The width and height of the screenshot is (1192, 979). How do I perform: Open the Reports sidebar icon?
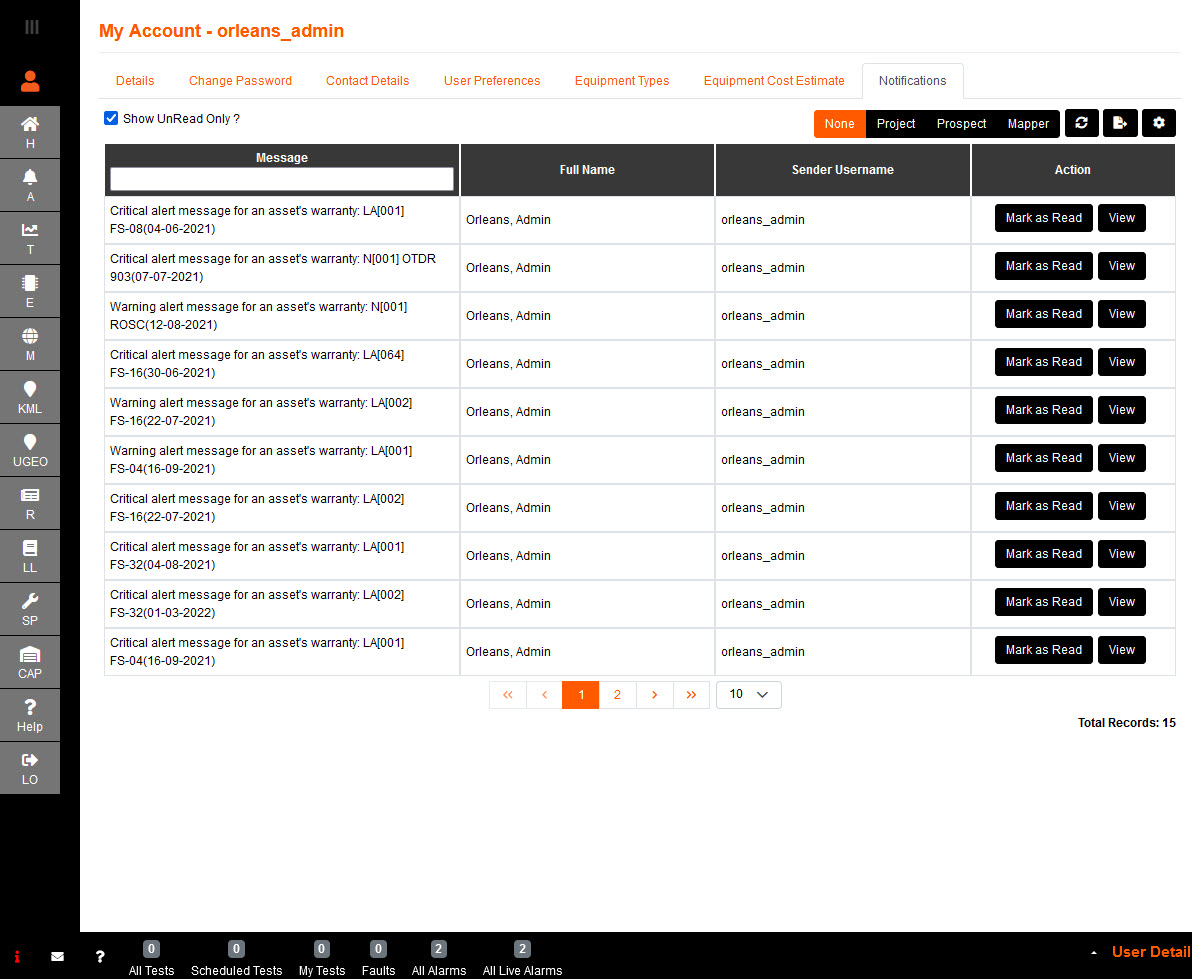point(30,502)
